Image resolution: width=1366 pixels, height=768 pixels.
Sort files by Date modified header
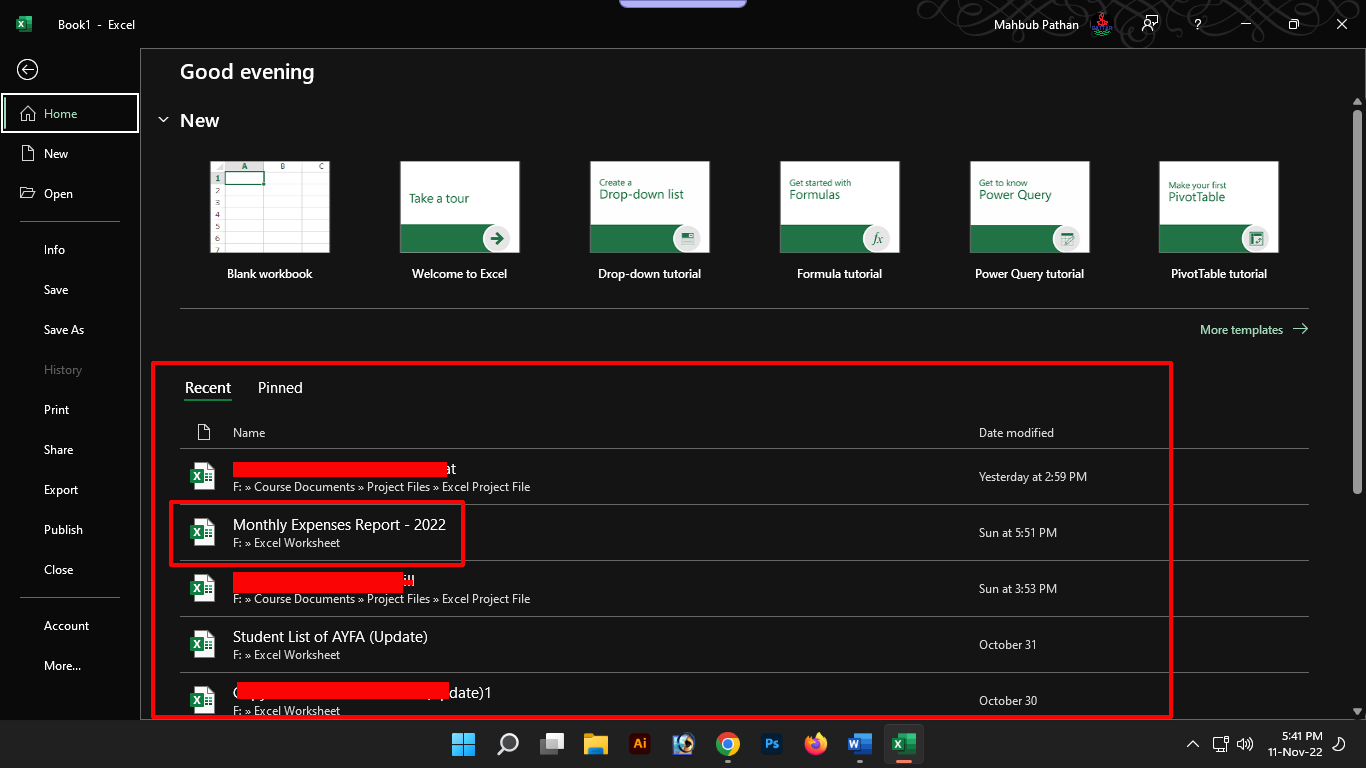click(1016, 433)
